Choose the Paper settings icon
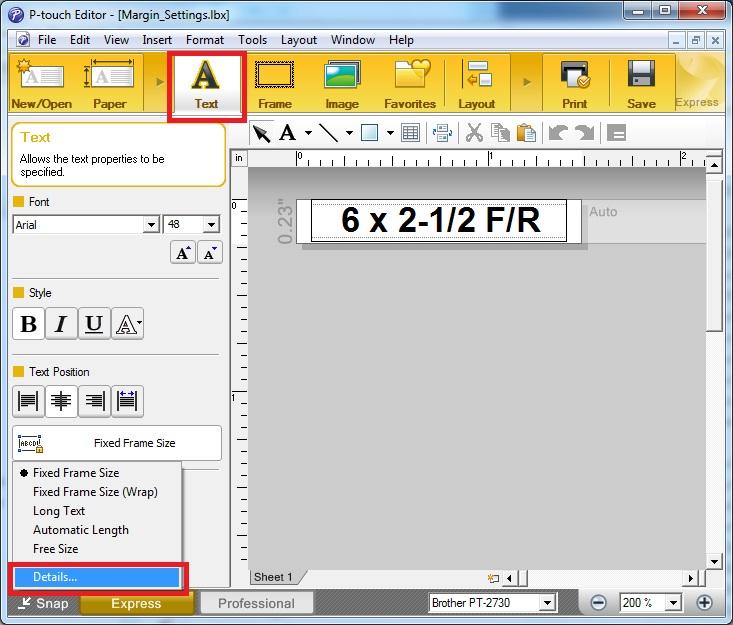The image size is (733, 625). pos(109,83)
